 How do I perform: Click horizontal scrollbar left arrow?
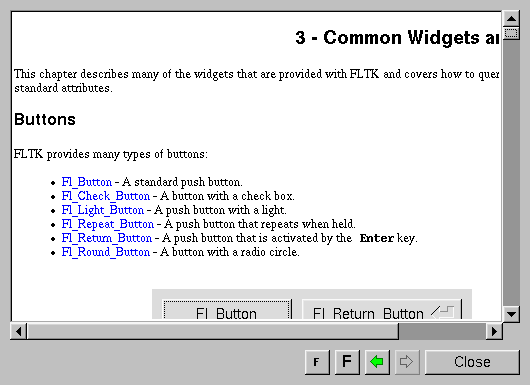click(x=19, y=331)
